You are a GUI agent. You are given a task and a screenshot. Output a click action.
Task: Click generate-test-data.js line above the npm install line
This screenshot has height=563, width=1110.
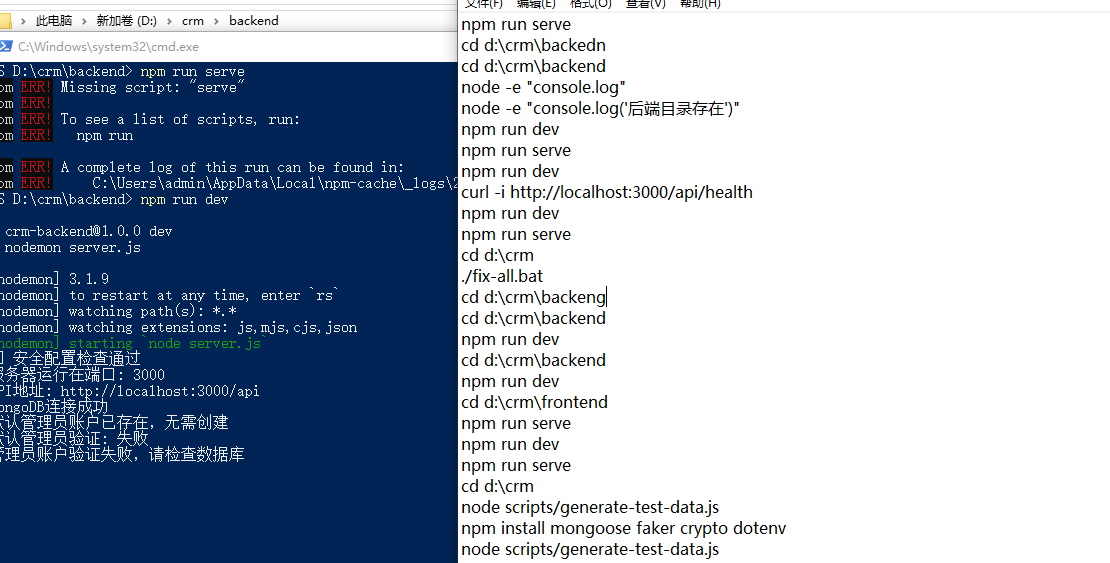[x=590, y=508]
